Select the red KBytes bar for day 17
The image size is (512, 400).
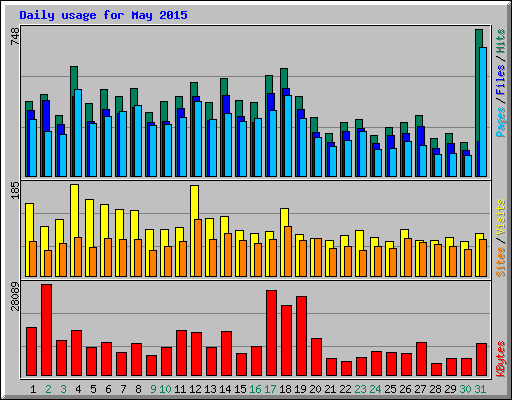coord(271,333)
